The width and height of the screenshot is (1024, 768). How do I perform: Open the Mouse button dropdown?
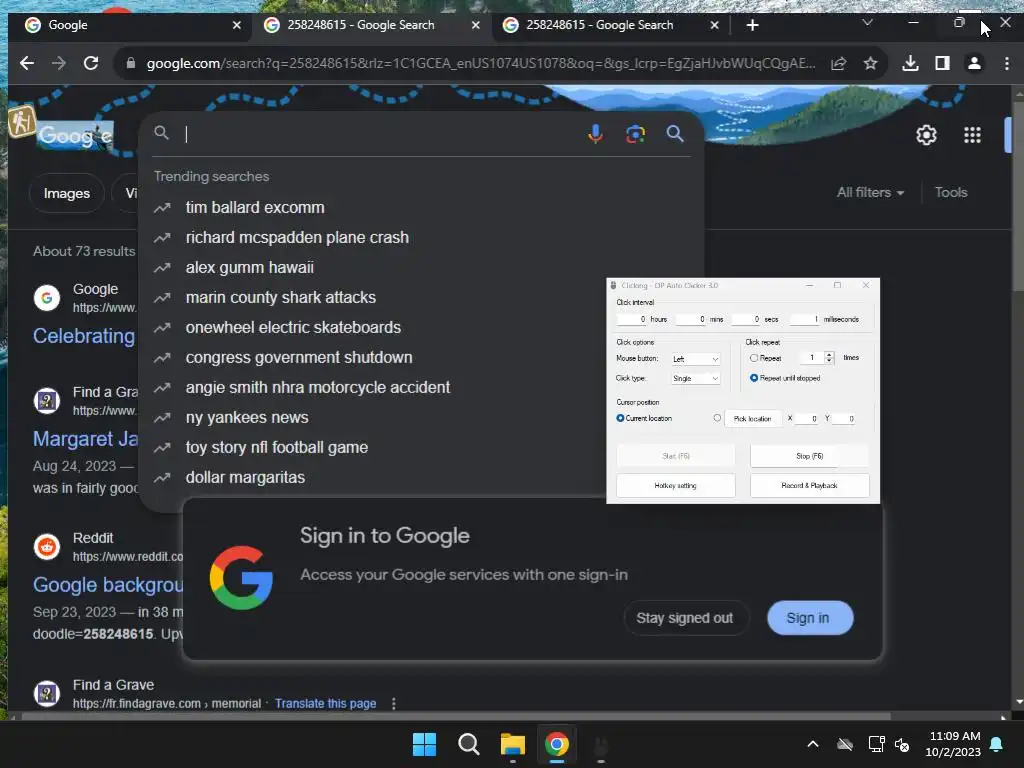tap(696, 359)
